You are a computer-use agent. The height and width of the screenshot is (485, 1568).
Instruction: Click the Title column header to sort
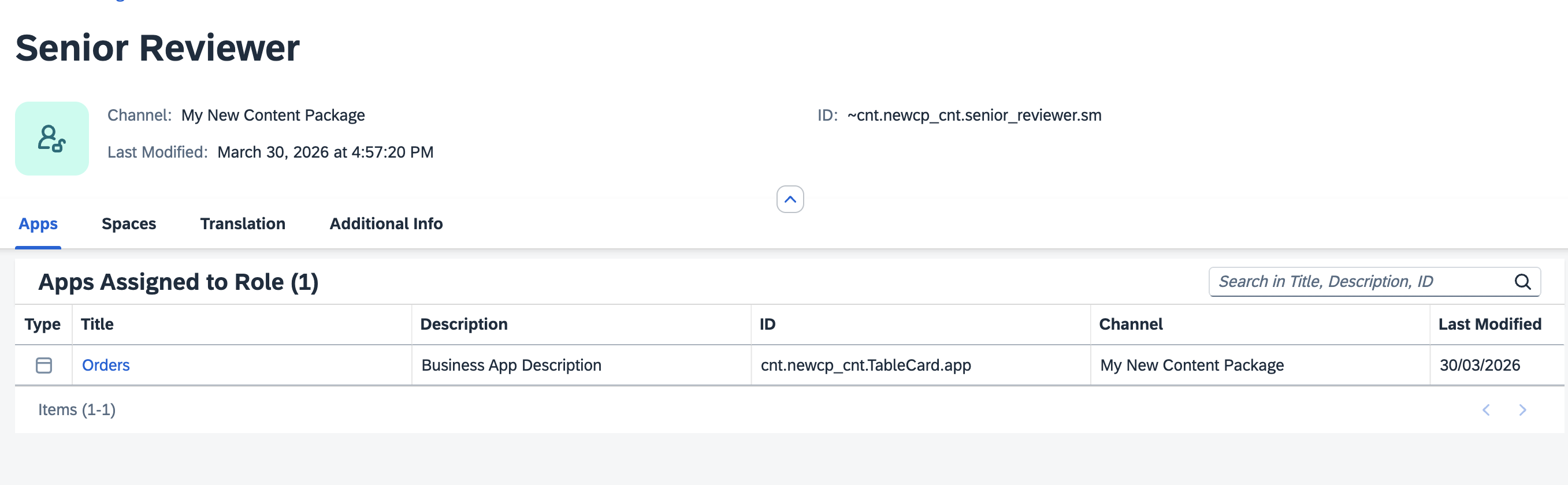[x=98, y=324]
